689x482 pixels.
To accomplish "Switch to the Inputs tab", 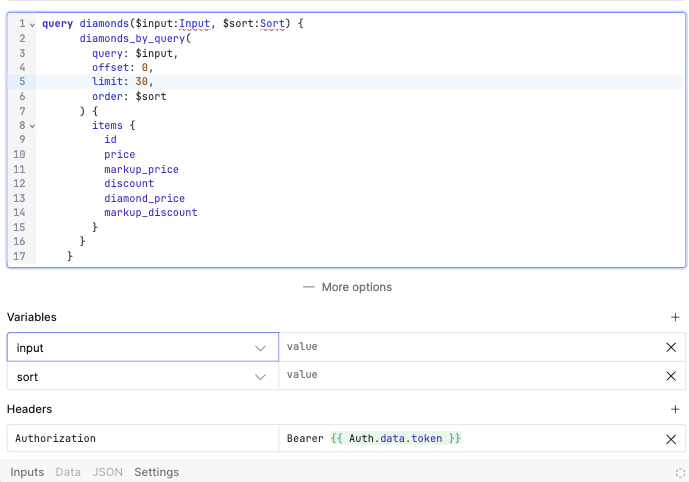I will pyautogui.click(x=27, y=472).
